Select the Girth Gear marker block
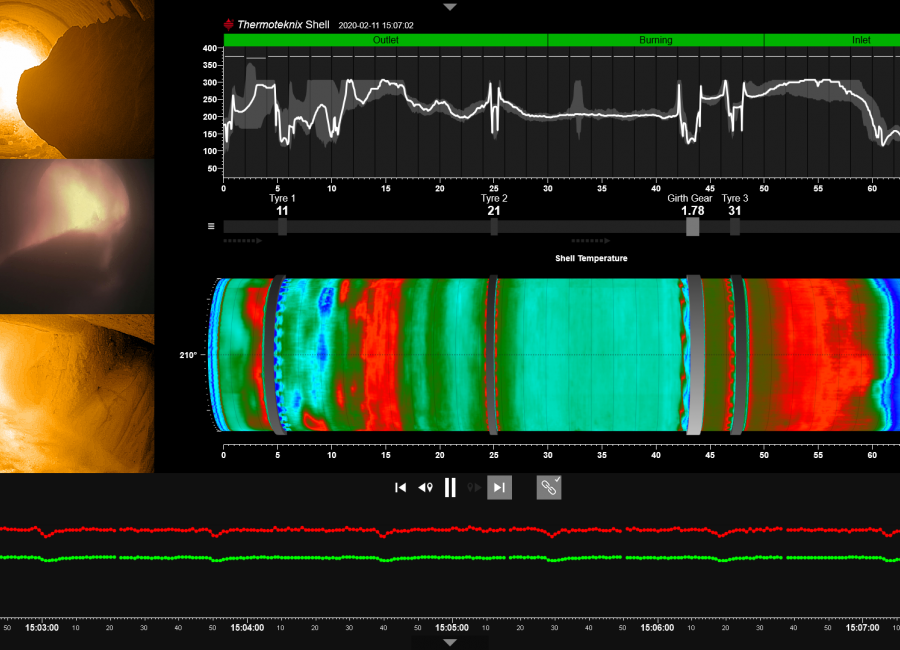900x650 pixels. click(x=692, y=227)
